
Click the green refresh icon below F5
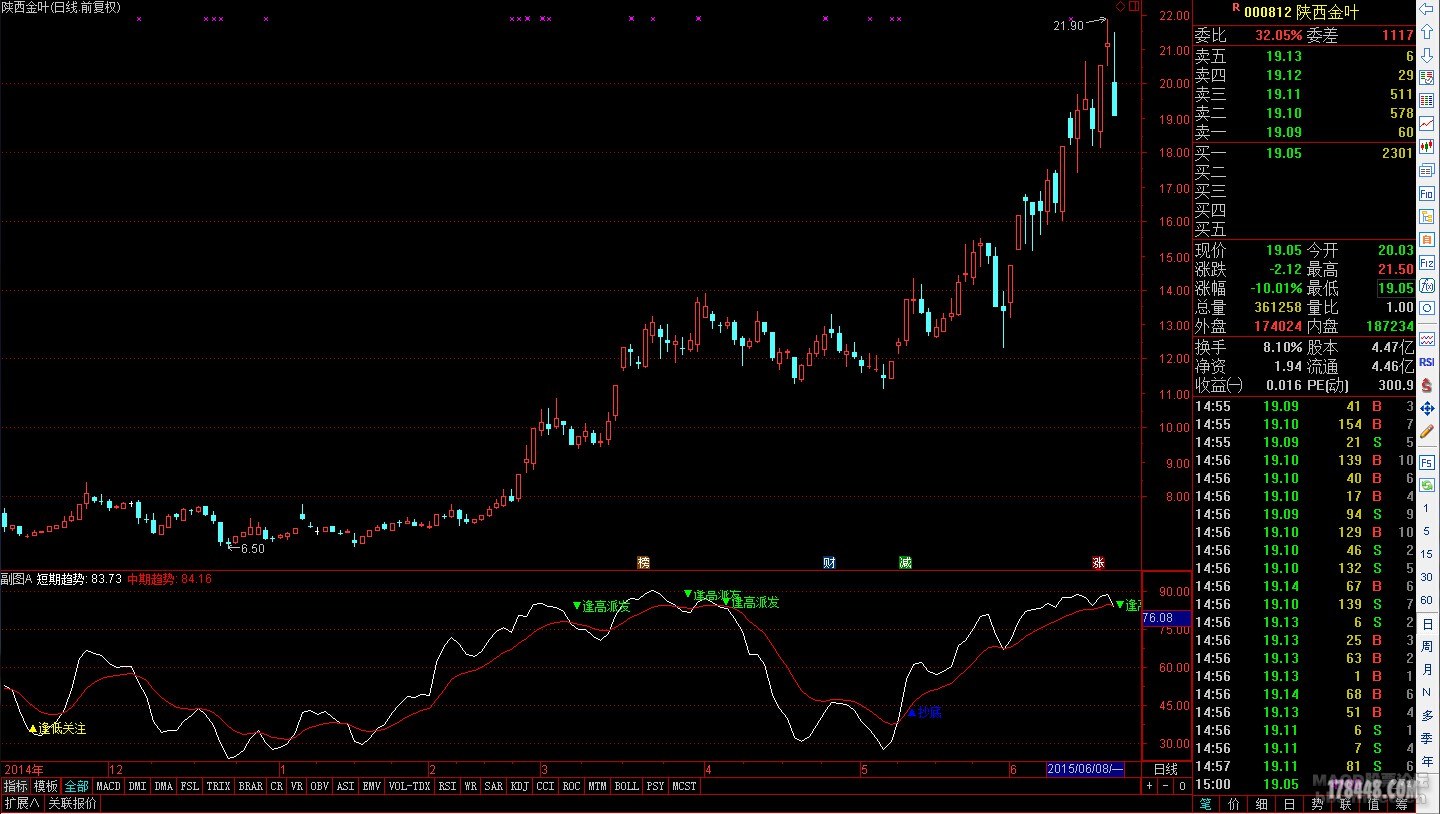(x=1427, y=485)
